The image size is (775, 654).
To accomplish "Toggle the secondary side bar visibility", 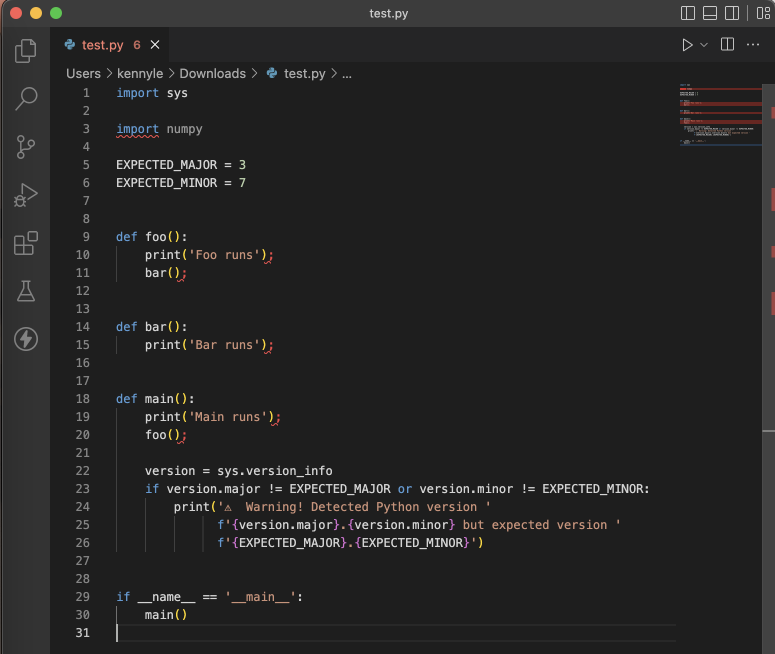I will tap(733, 14).
